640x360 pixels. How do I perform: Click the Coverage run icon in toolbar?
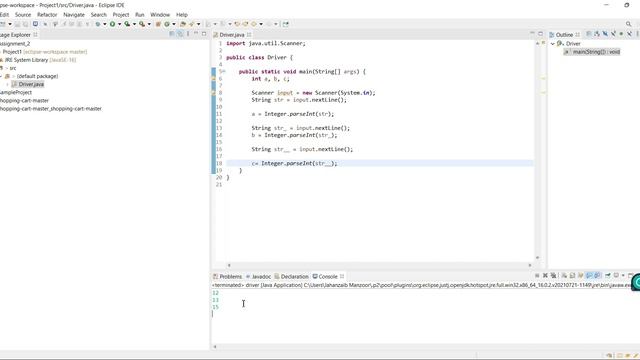pyautogui.click(x=127, y=24)
